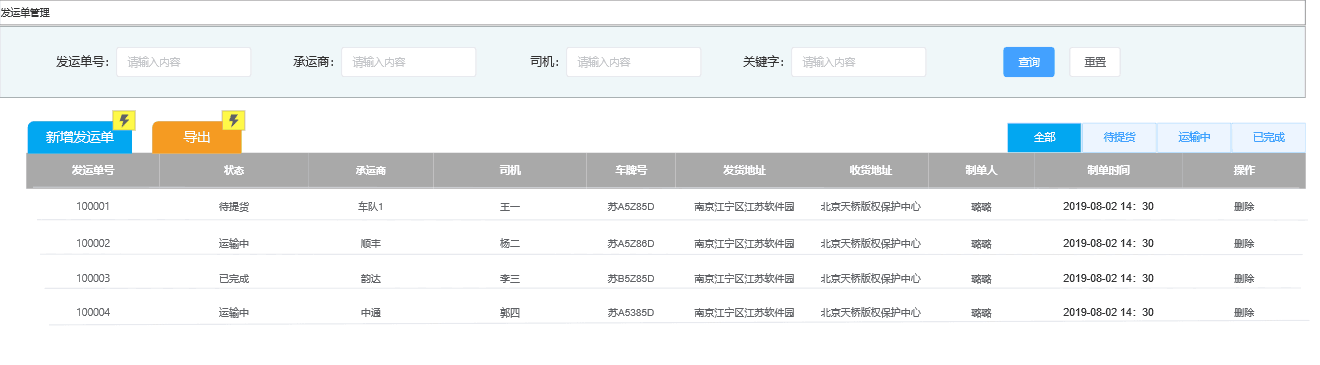The image size is (1320, 365).
Task: Export list with 导出 button
Action: 197,138
